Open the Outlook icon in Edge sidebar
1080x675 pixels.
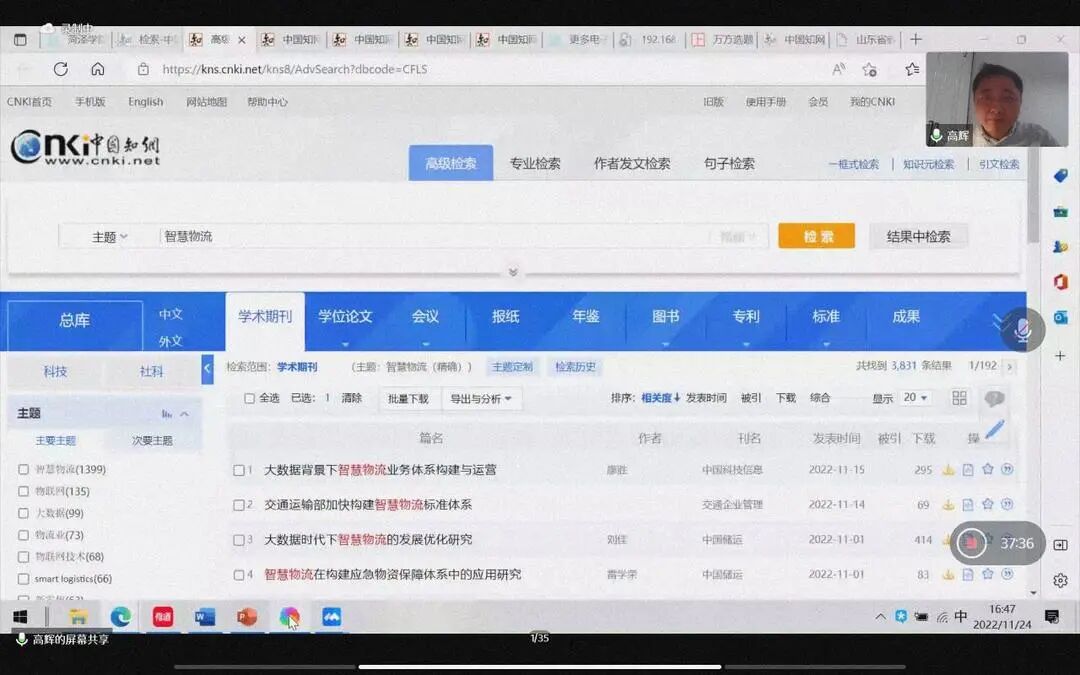click(1061, 317)
